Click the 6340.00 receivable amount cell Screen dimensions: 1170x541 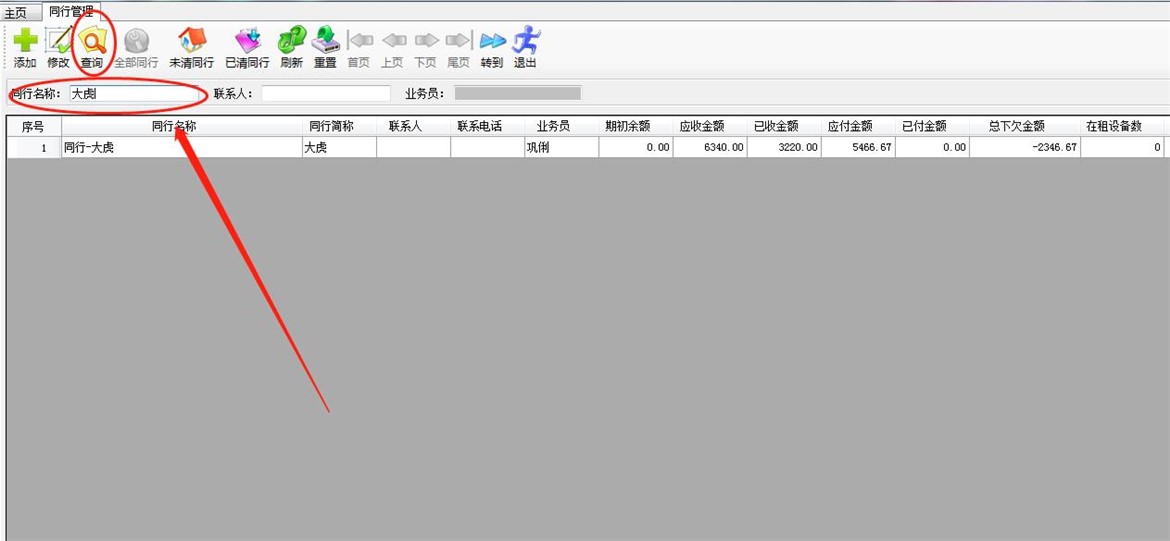pyautogui.click(x=710, y=147)
